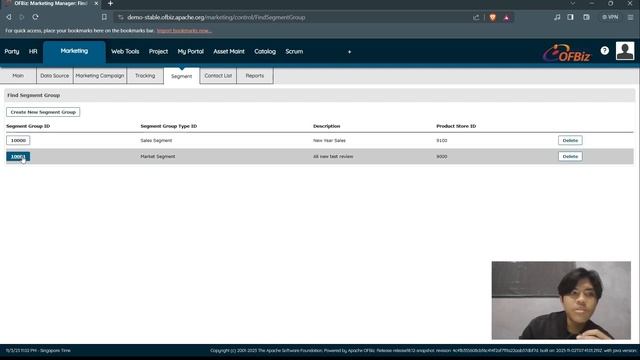The width and height of the screenshot is (640, 360).
Task: Switch to the Main tab
Action: 18,76
